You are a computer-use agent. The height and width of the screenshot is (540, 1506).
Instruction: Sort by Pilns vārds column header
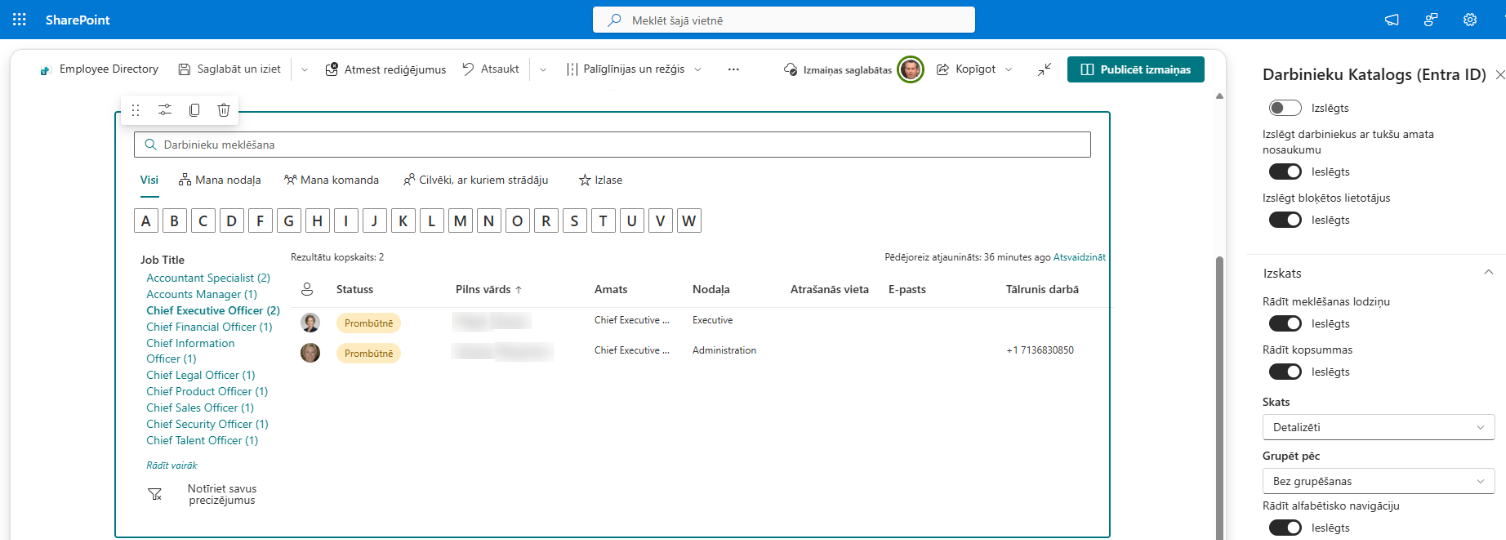[x=488, y=289]
